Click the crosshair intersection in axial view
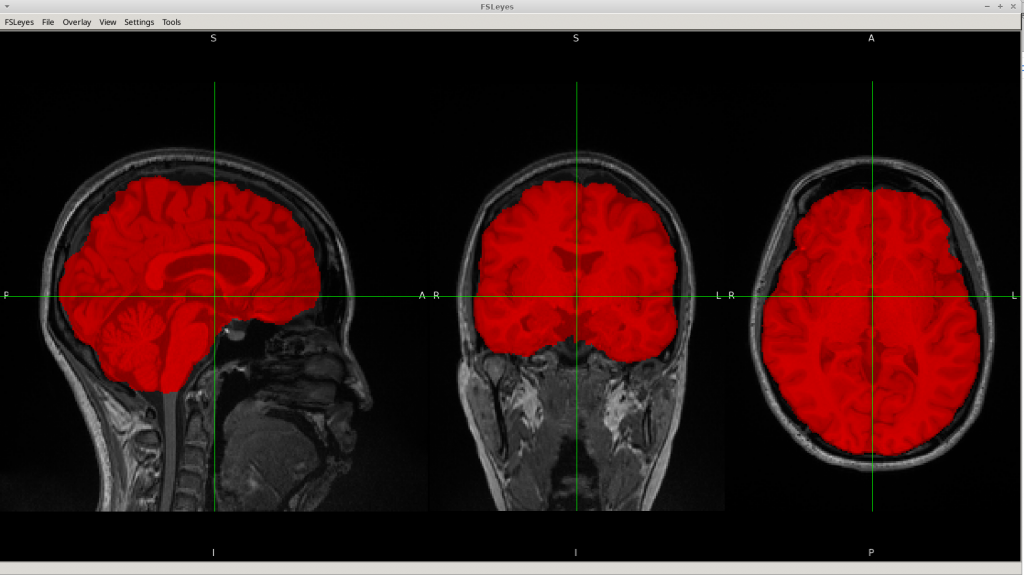 pyautogui.click(x=872, y=297)
